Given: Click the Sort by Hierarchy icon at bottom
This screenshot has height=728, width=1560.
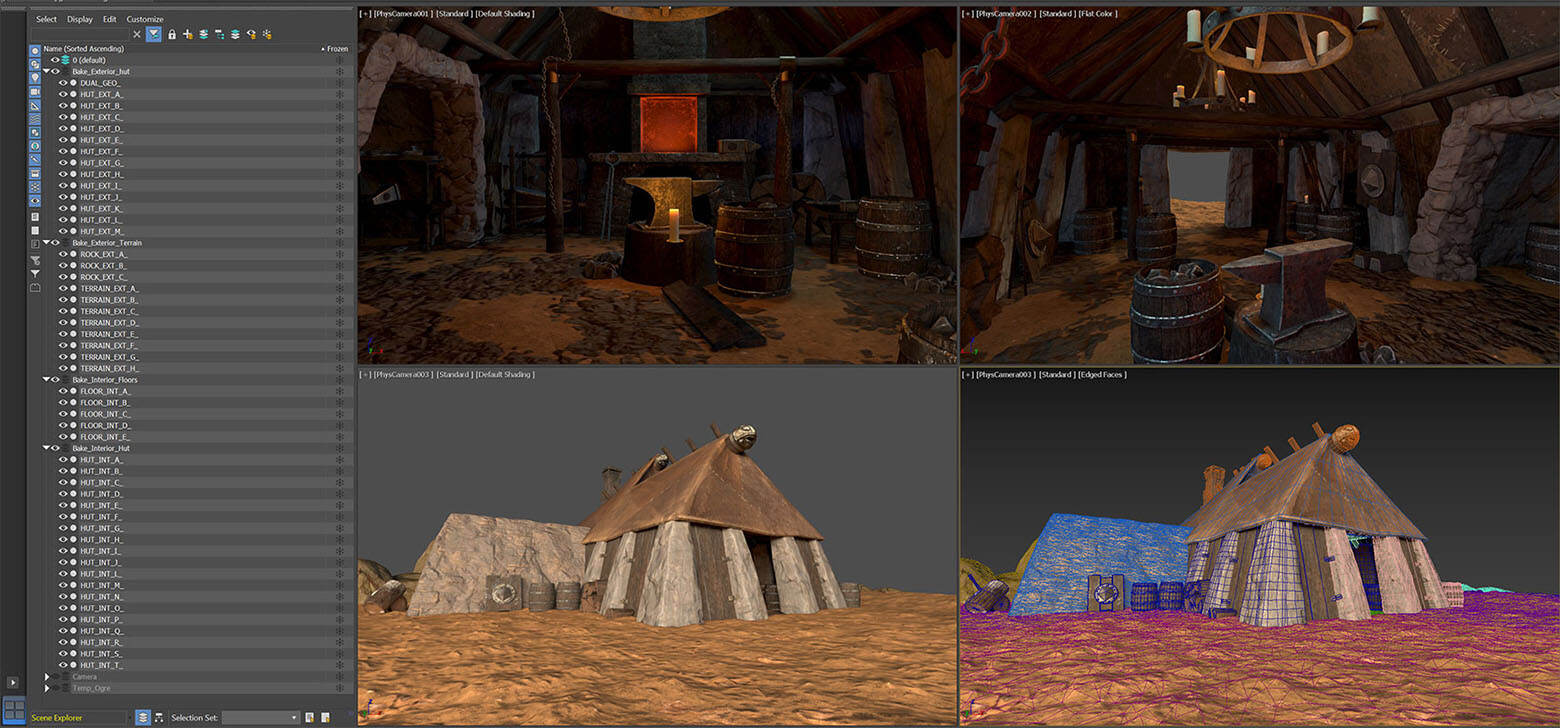Looking at the screenshot, I should 158,717.
